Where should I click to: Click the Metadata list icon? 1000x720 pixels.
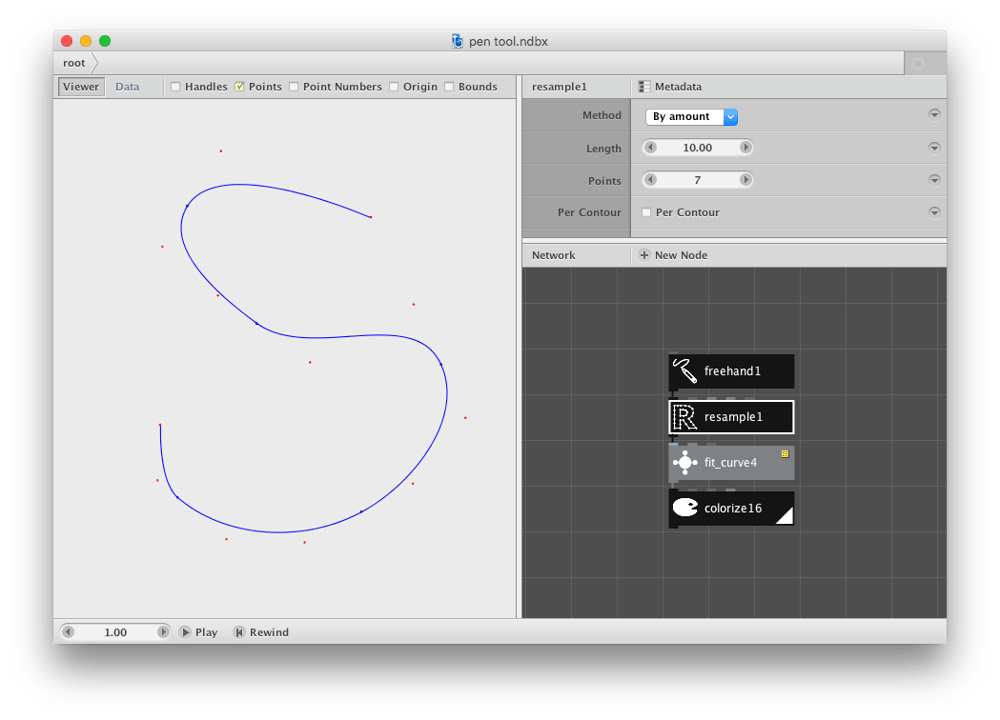(x=644, y=87)
